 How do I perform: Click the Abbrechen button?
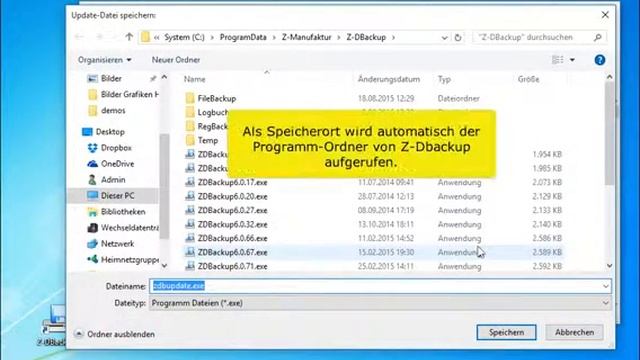tap(574, 332)
